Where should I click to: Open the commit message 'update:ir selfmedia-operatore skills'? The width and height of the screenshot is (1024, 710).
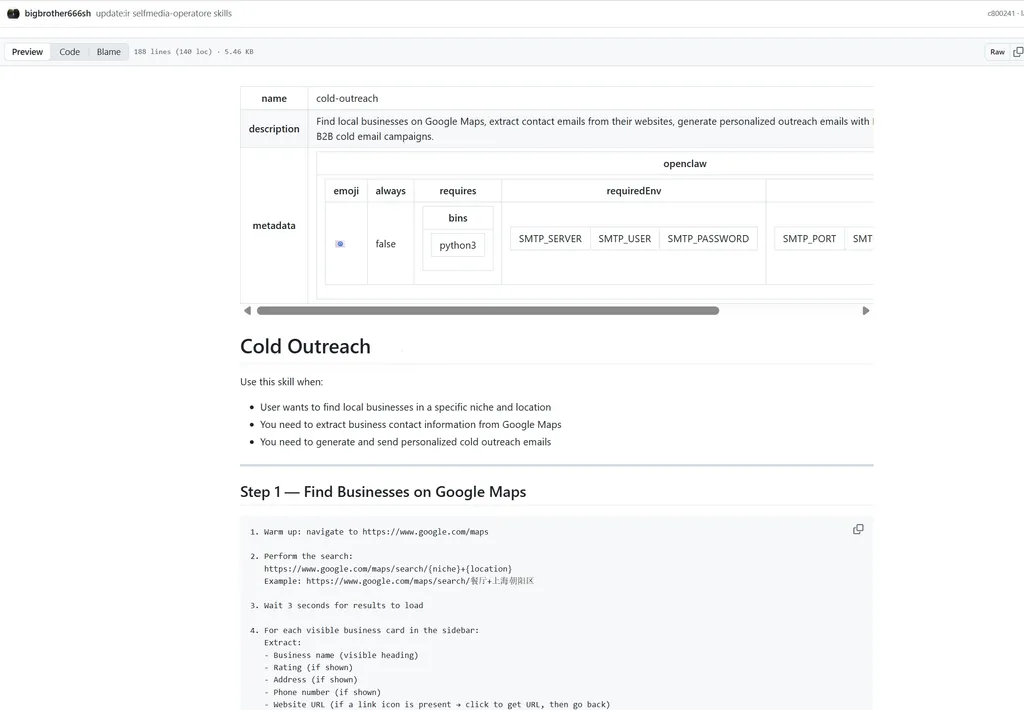click(163, 13)
